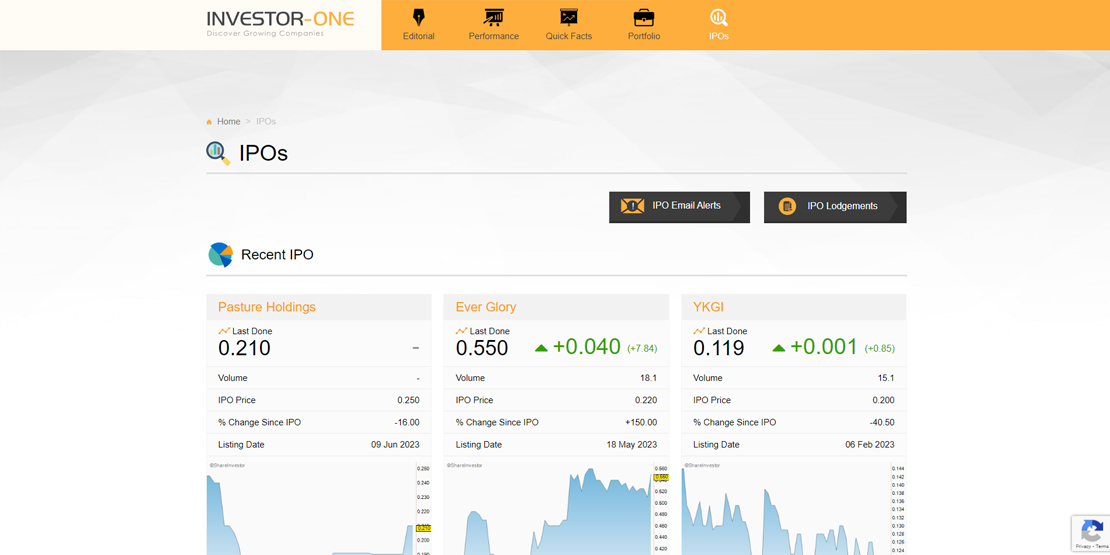The height and width of the screenshot is (555, 1110).
Task: Click the orange home icon in breadcrumb
Action: pos(209,122)
